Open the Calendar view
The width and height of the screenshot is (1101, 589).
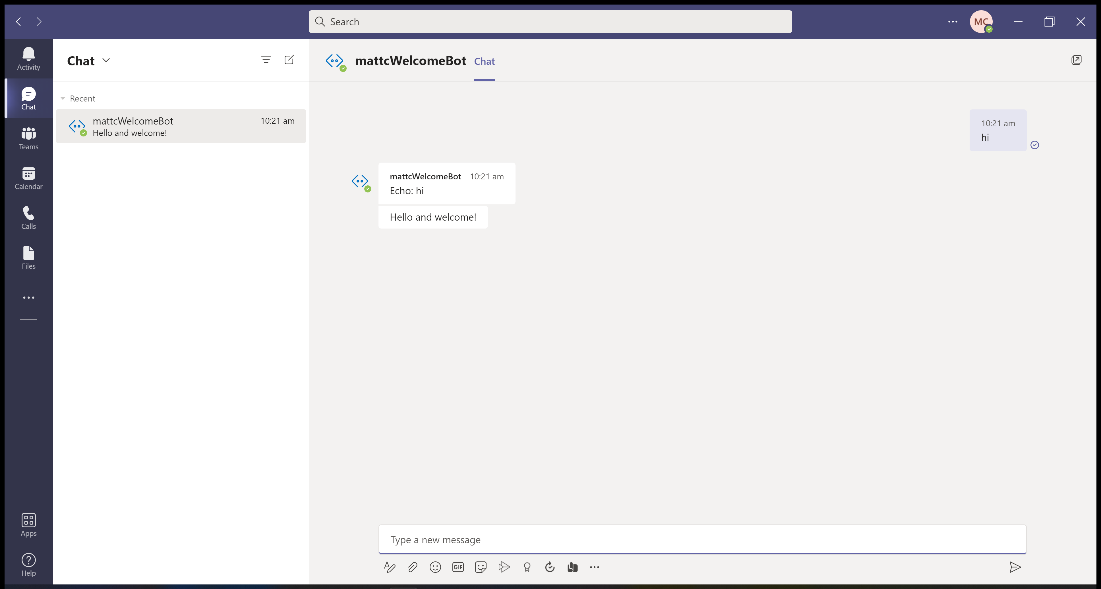click(28, 178)
